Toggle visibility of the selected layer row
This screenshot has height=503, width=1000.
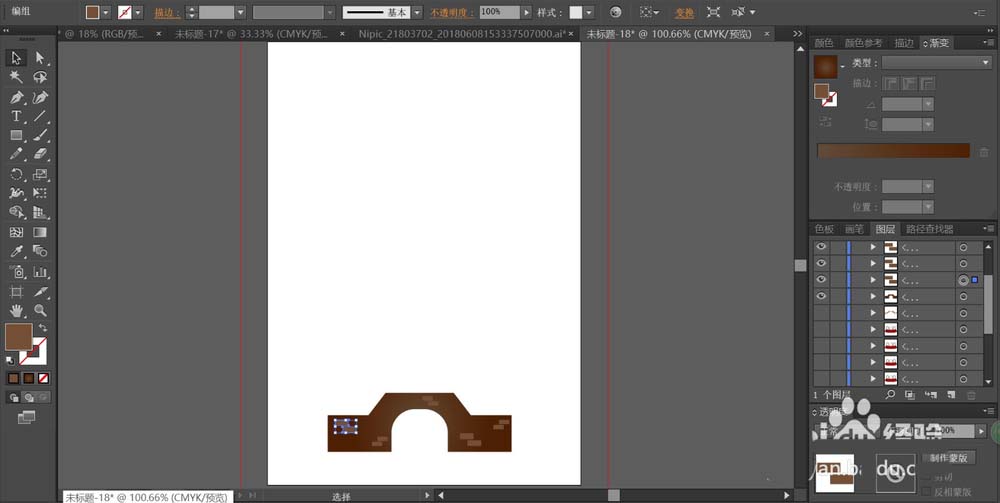821,280
